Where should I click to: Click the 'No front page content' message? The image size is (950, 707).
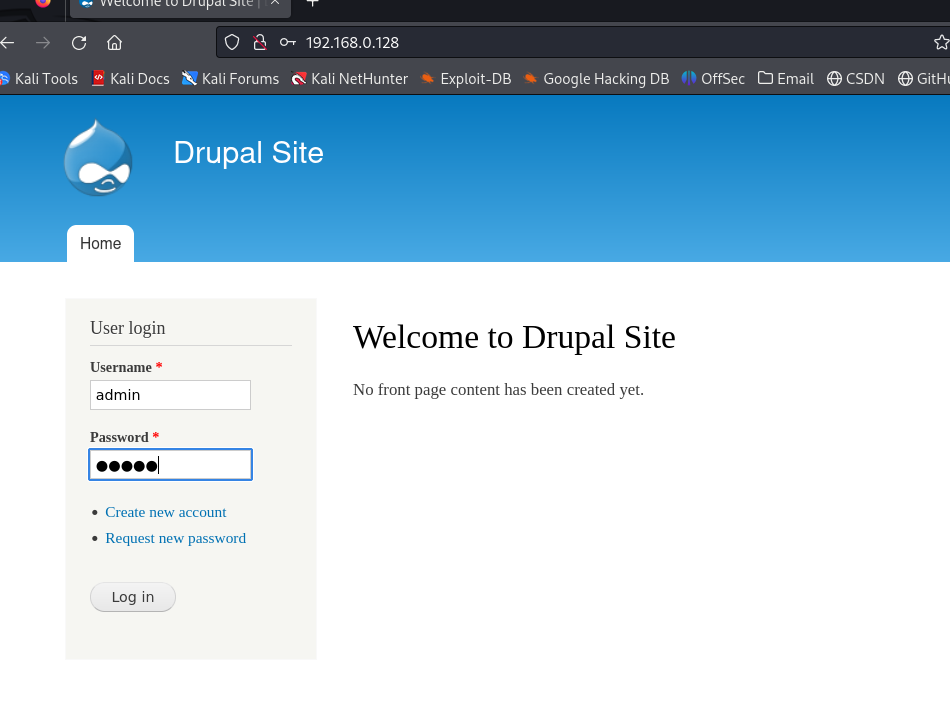pyautogui.click(x=498, y=390)
